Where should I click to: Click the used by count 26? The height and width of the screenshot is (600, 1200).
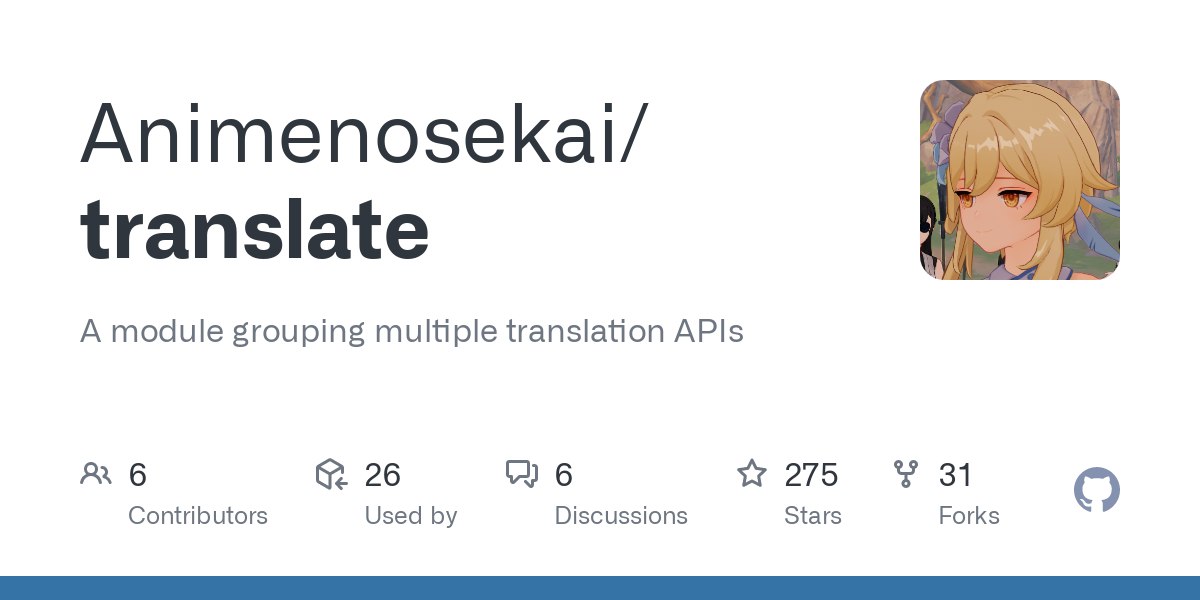tap(383, 475)
